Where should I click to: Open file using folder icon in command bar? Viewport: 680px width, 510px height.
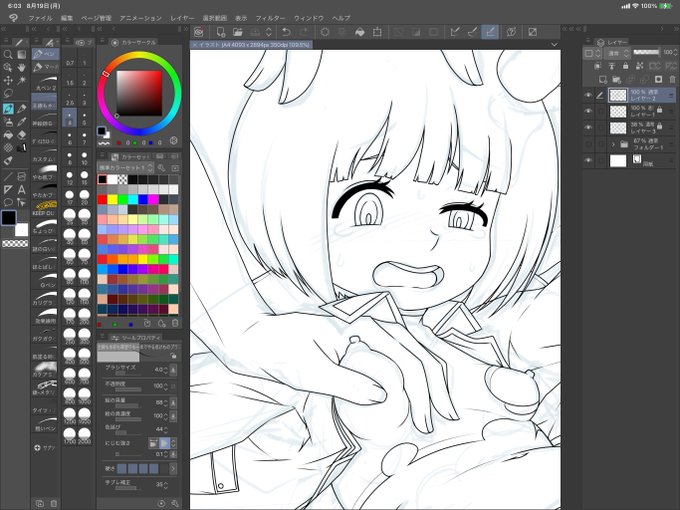click(x=237, y=32)
